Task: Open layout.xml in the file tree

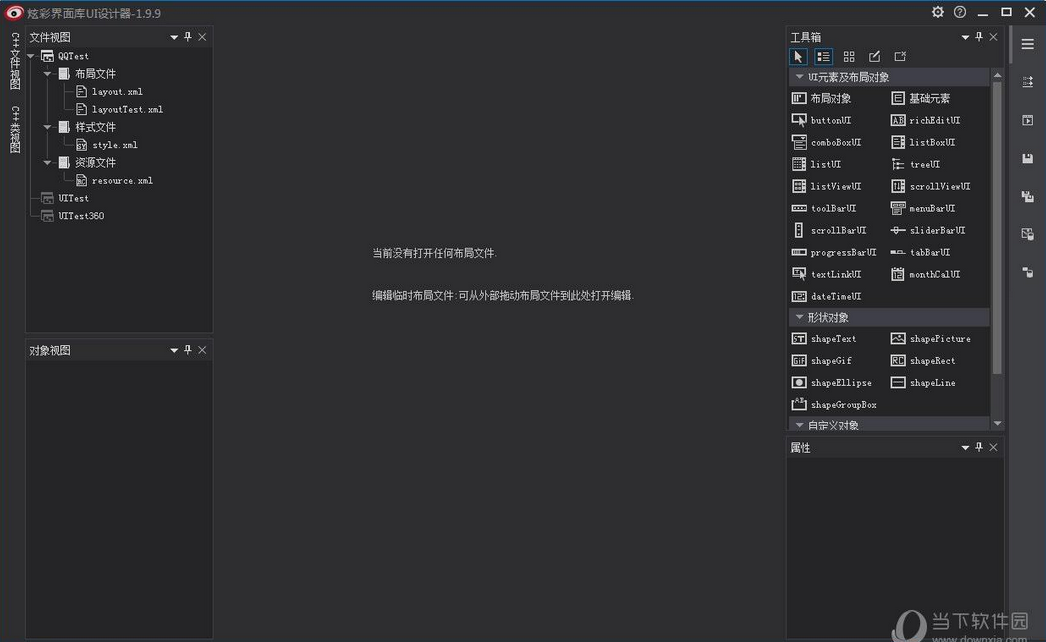Action: tap(109, 92)
